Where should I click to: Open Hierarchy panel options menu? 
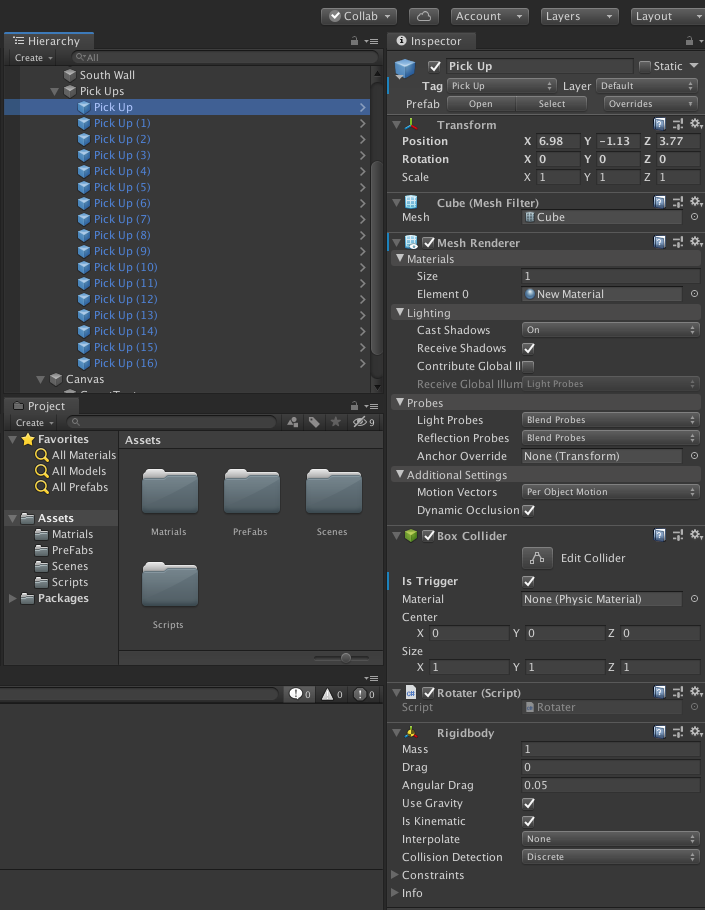pyautogui.click(x=372, y=41)
